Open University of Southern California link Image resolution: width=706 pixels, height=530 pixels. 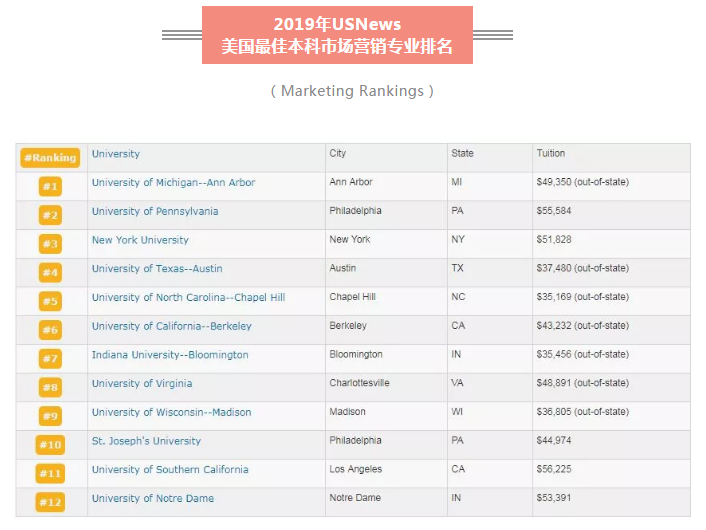(x=170, y=470)
